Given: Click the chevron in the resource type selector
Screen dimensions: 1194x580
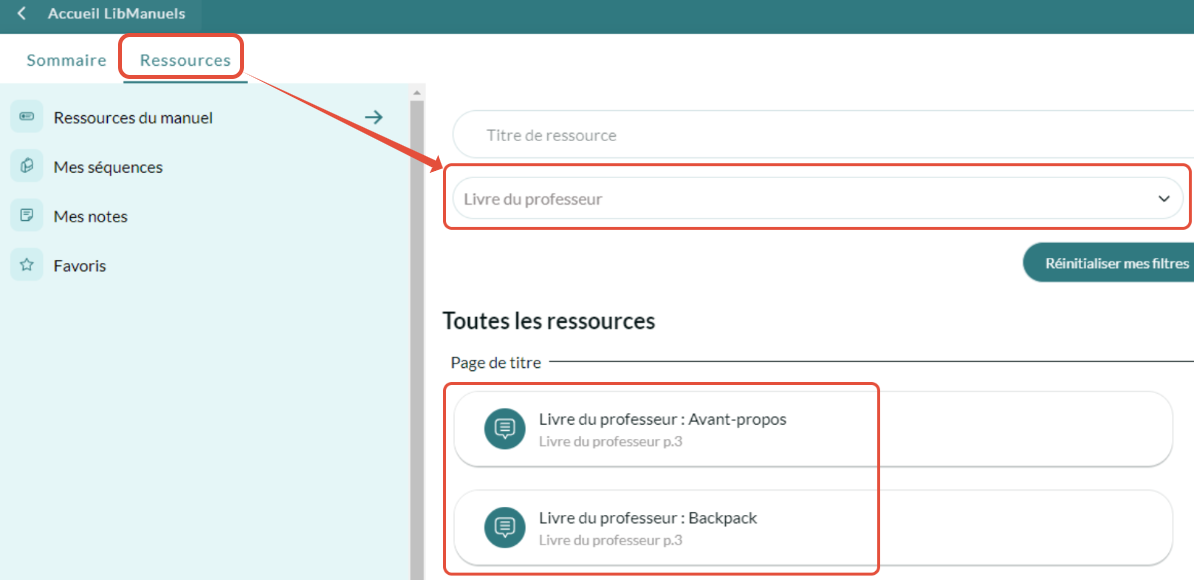Looking at the screenshot, I should click(1164, 198).
